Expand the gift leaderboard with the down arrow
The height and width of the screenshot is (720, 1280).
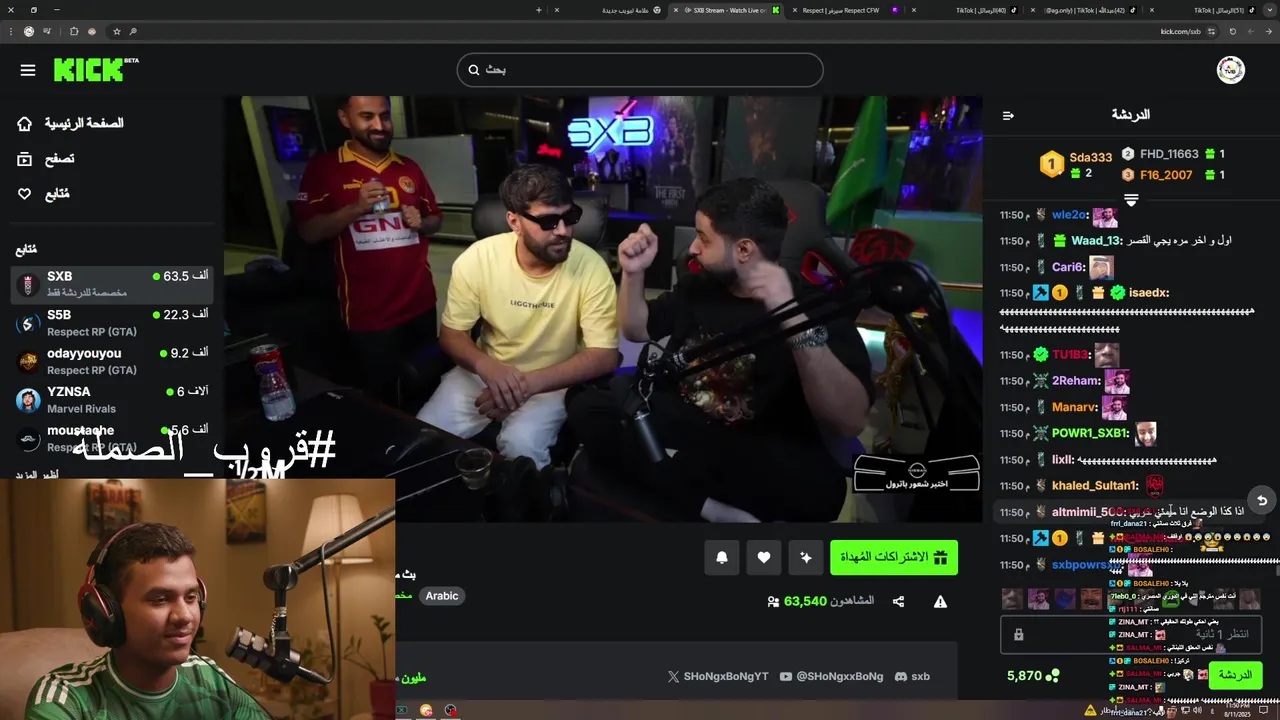(x=1131, y=200)
